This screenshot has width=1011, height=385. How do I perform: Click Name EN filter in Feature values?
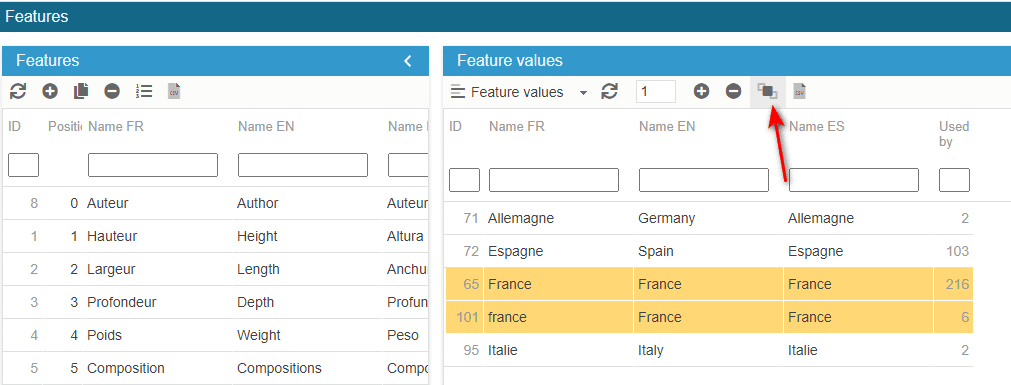pos(703,180)
